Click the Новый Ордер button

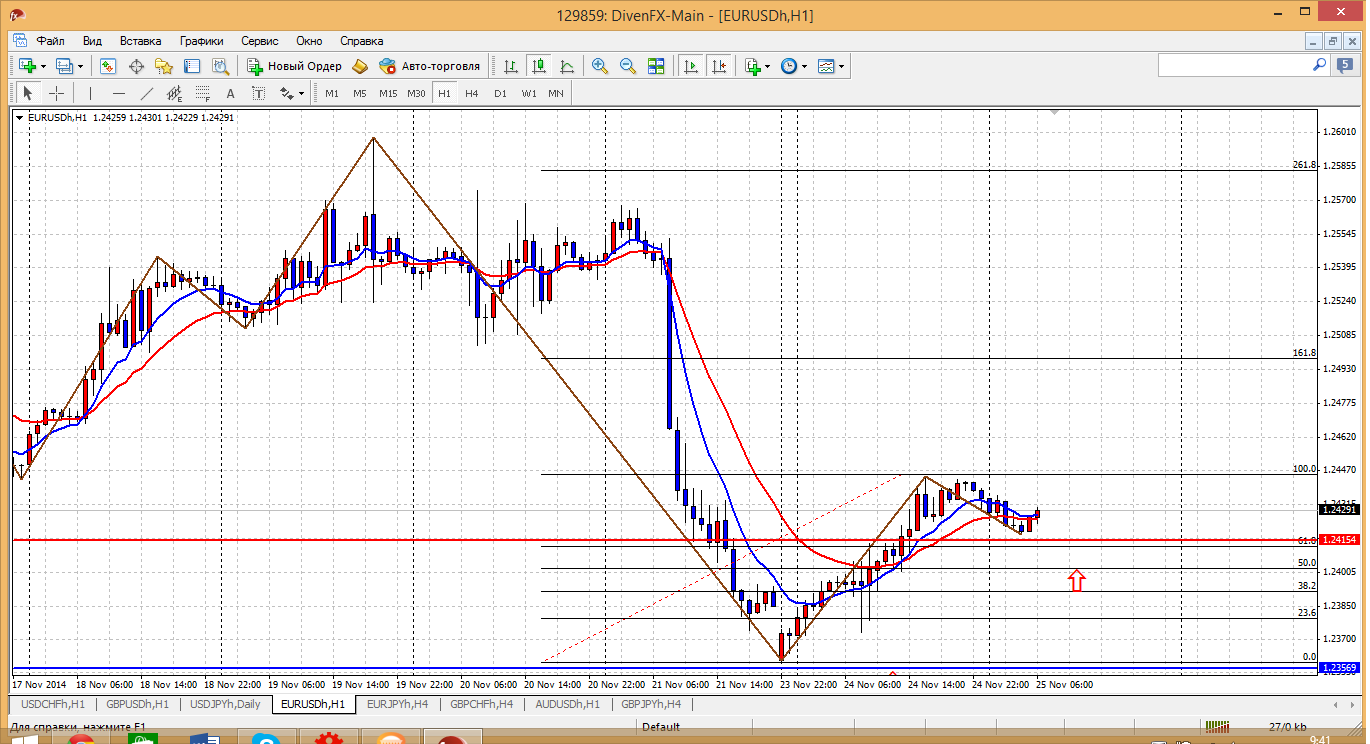coord(294,66)
